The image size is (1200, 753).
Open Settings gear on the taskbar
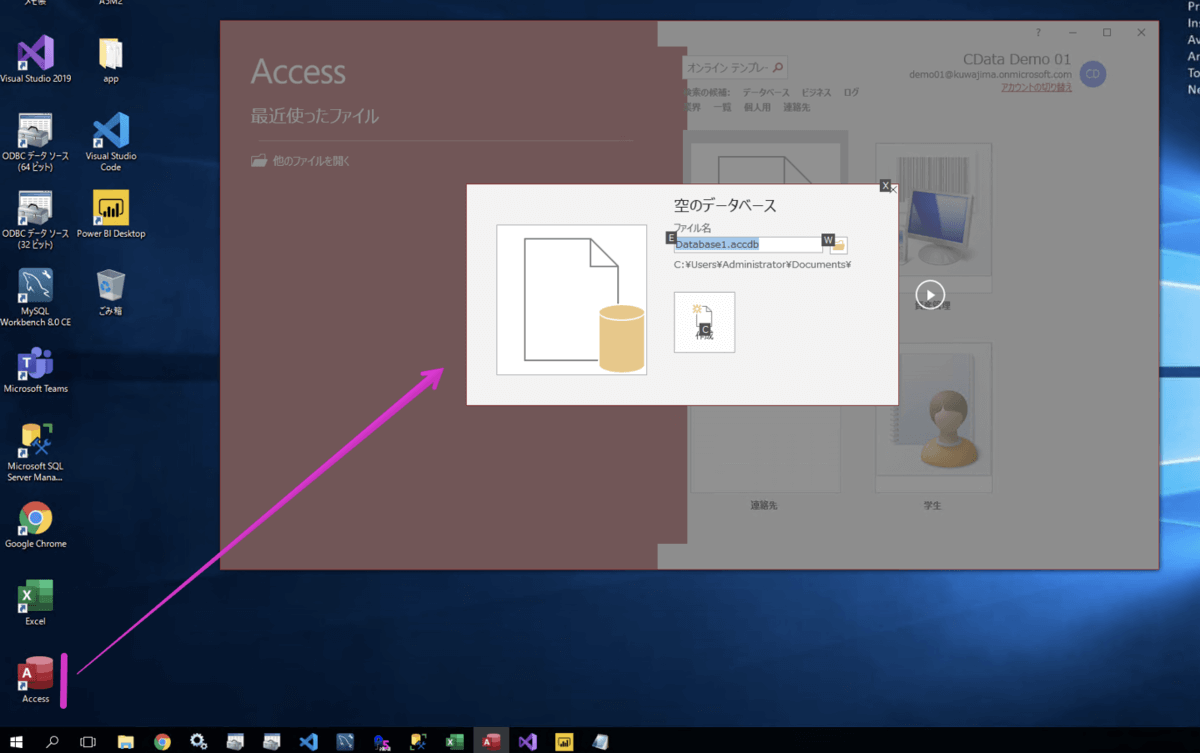[198, 742]
